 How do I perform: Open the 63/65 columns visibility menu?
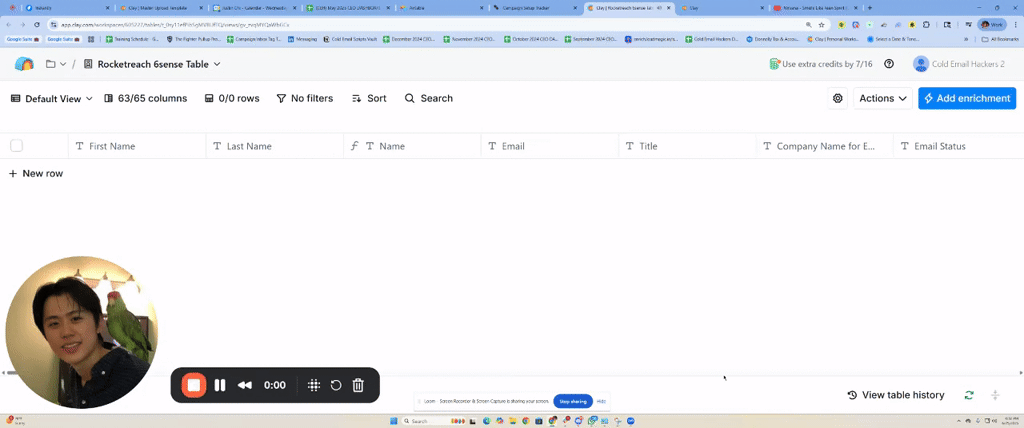pos(144,98)
